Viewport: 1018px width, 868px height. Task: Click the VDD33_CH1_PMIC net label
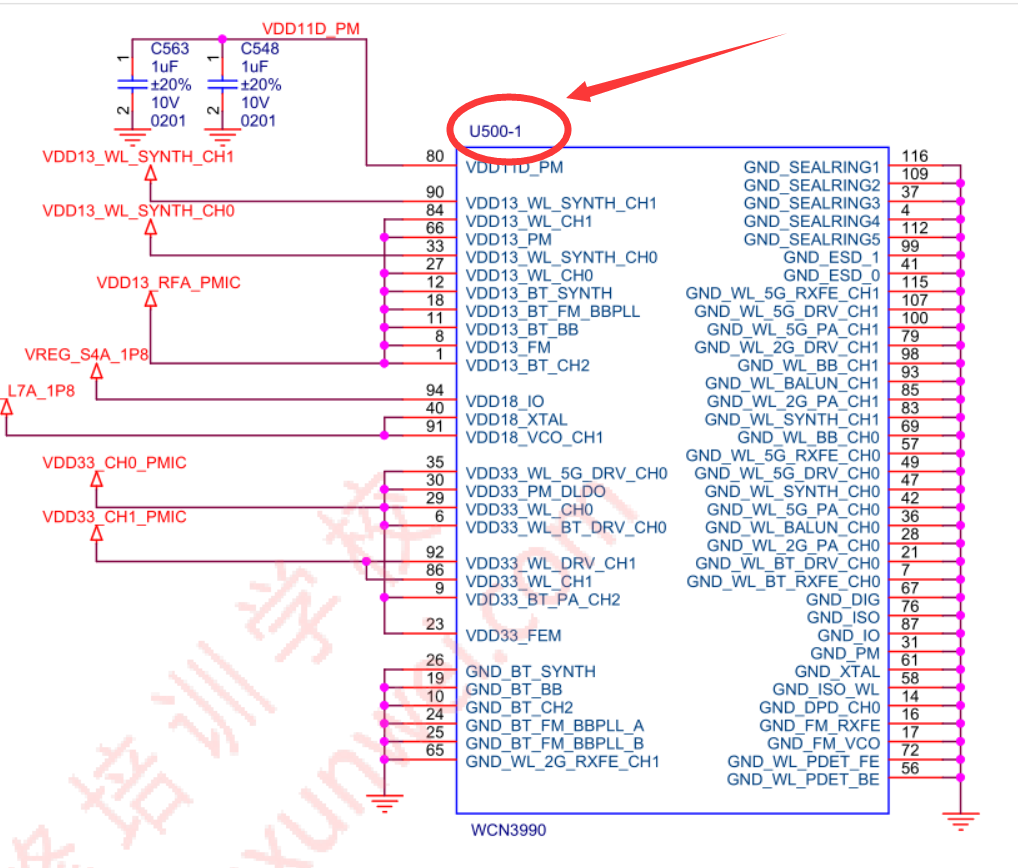coord(114,517)
